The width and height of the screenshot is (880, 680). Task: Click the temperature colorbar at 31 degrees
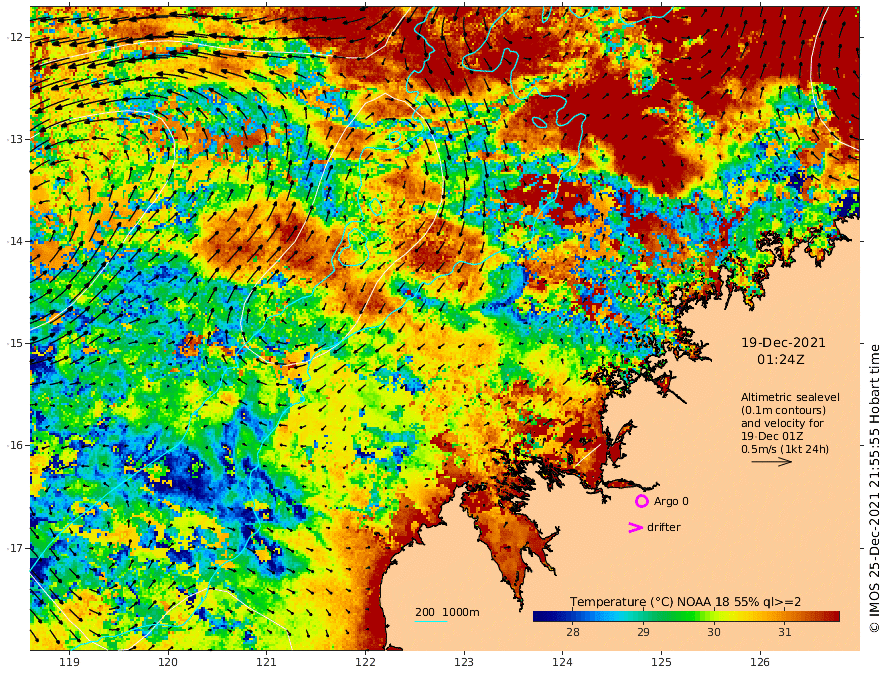(785, 616)
